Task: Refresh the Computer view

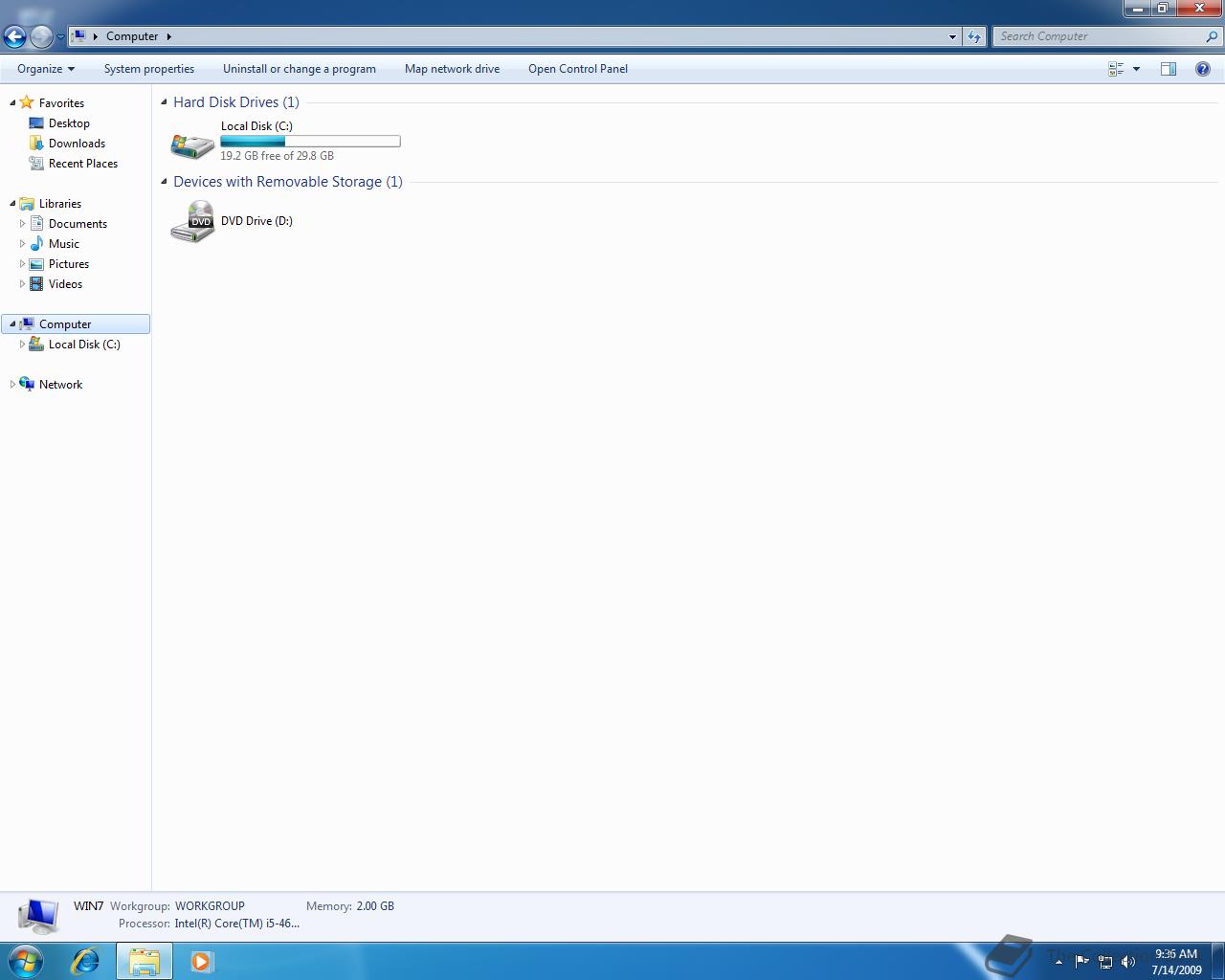Action: point(974,36)
